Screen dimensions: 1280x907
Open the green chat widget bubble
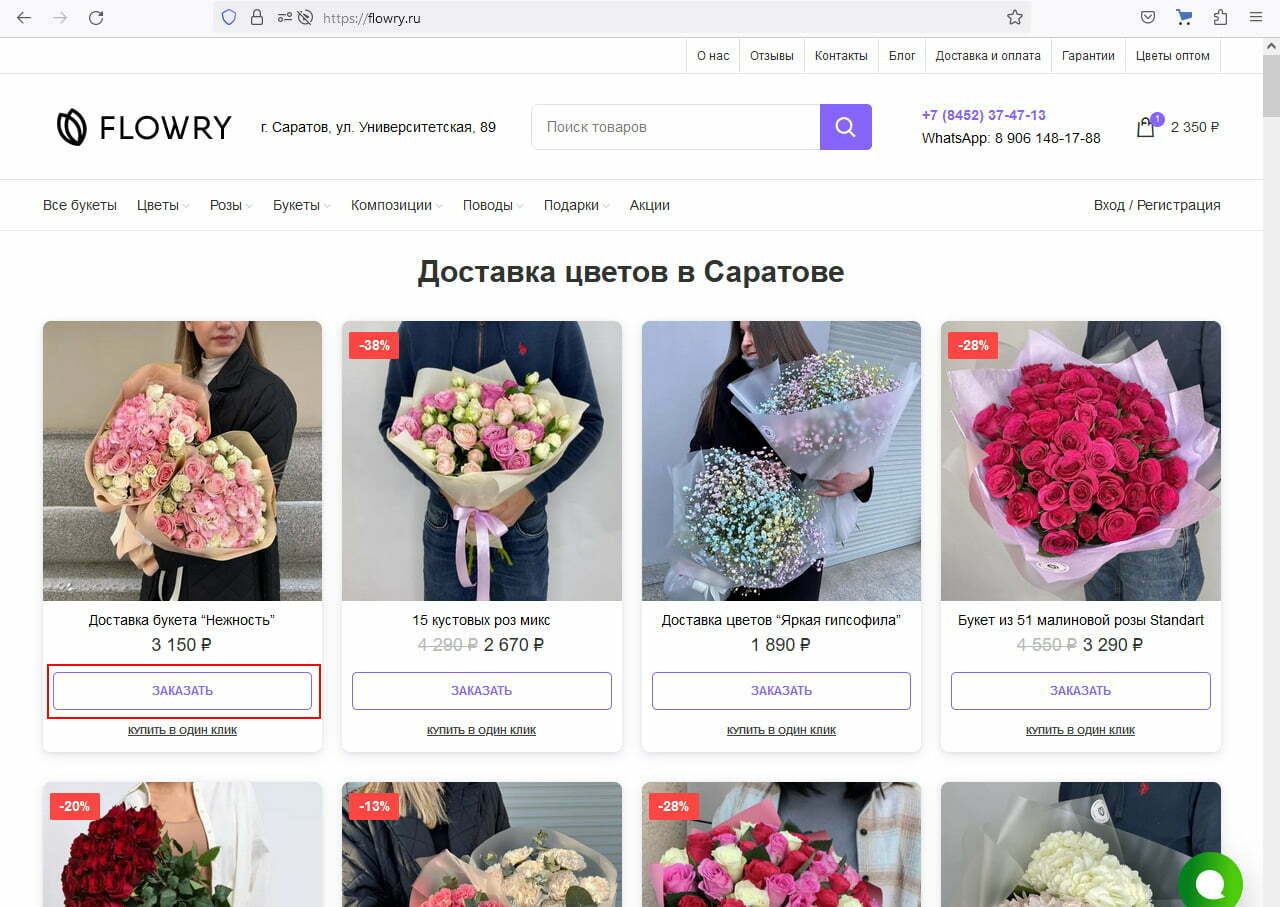(1210, 883)
